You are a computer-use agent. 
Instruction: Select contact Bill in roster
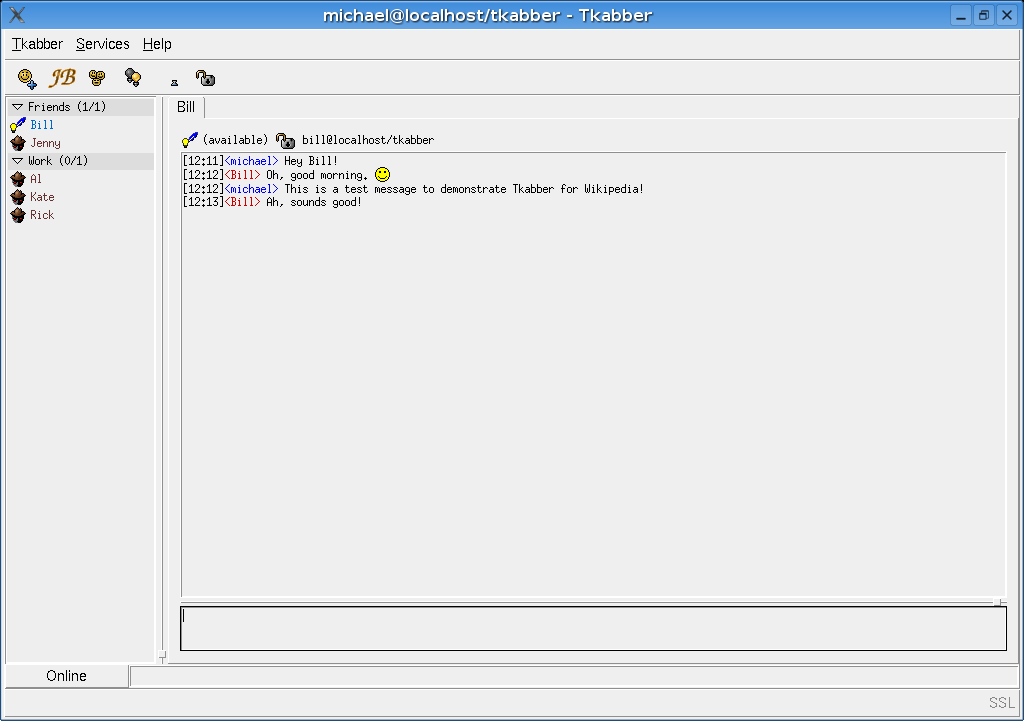[x=42, y=125]
